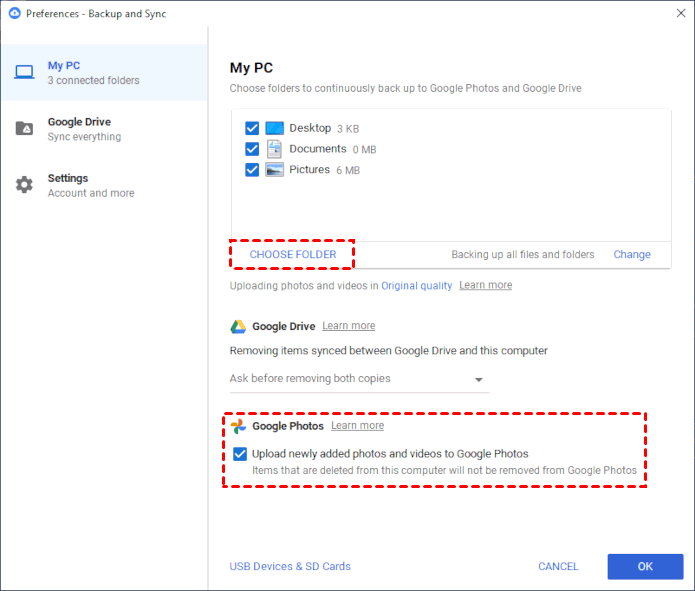695x591 pixels.
Task: Click the CHOOSE FOLDER button
Action: (x=292, y=255)
